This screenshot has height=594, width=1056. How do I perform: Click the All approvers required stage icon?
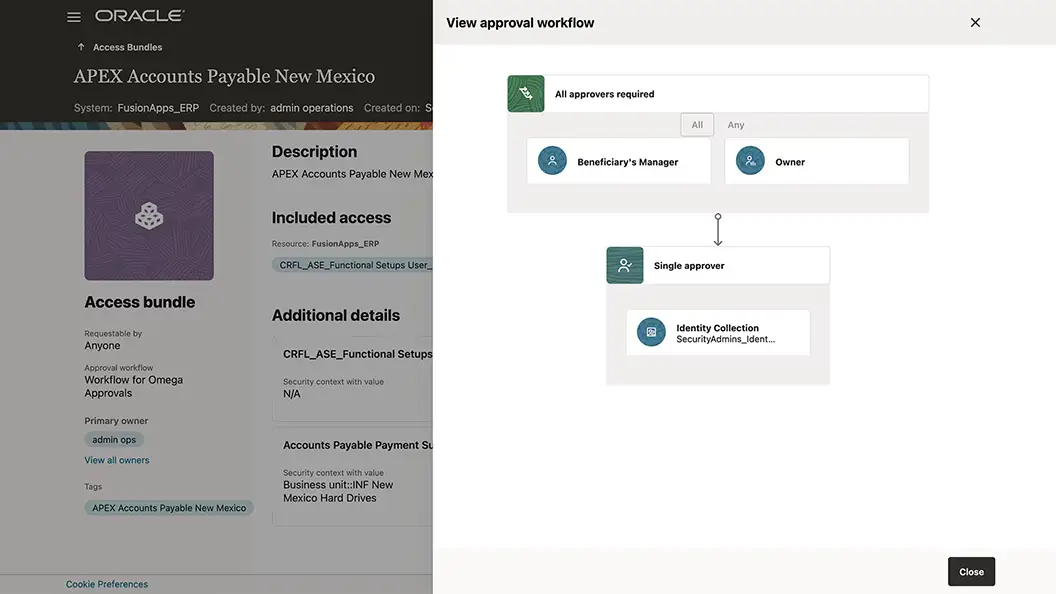(x=526, y=94)
